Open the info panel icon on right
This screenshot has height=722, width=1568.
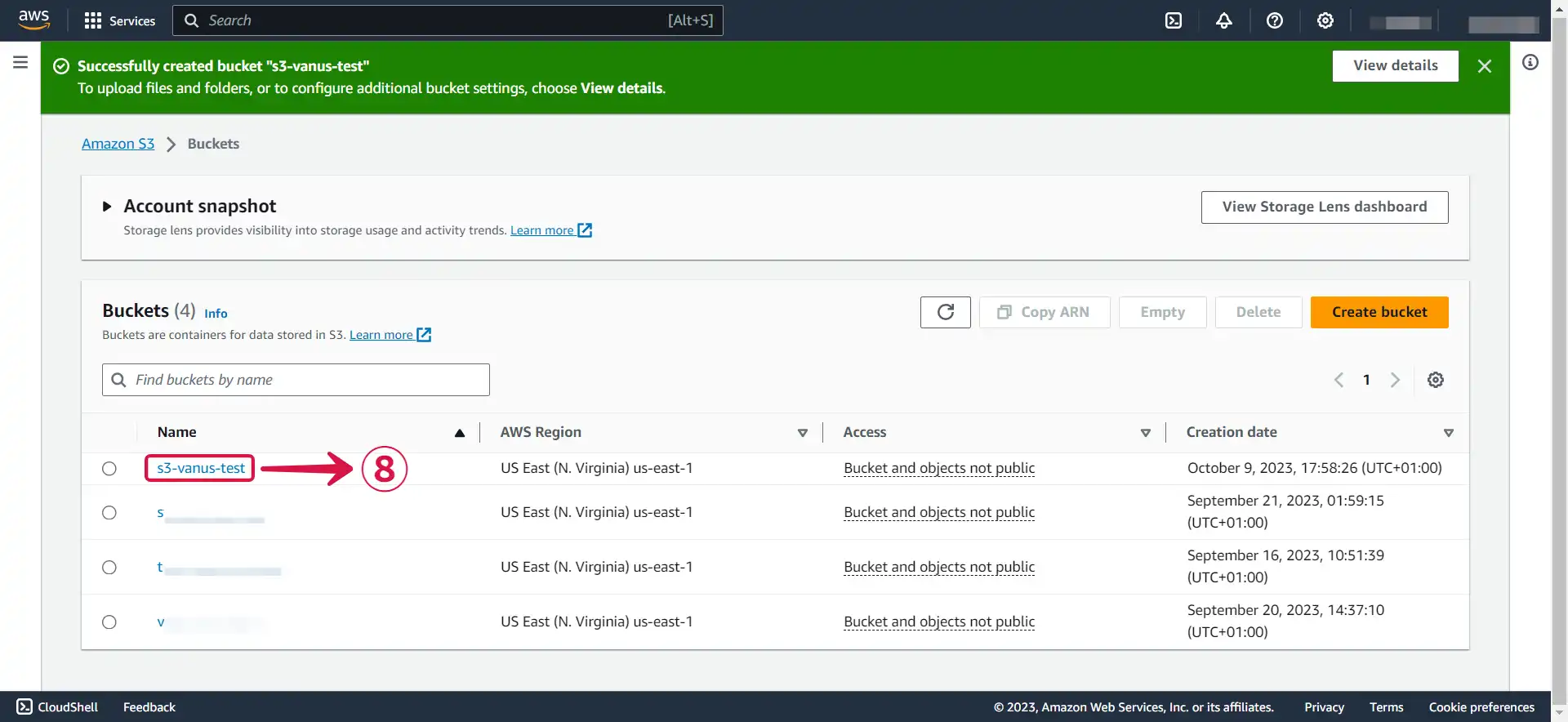pyautogui.click(x=1530, y=62)
